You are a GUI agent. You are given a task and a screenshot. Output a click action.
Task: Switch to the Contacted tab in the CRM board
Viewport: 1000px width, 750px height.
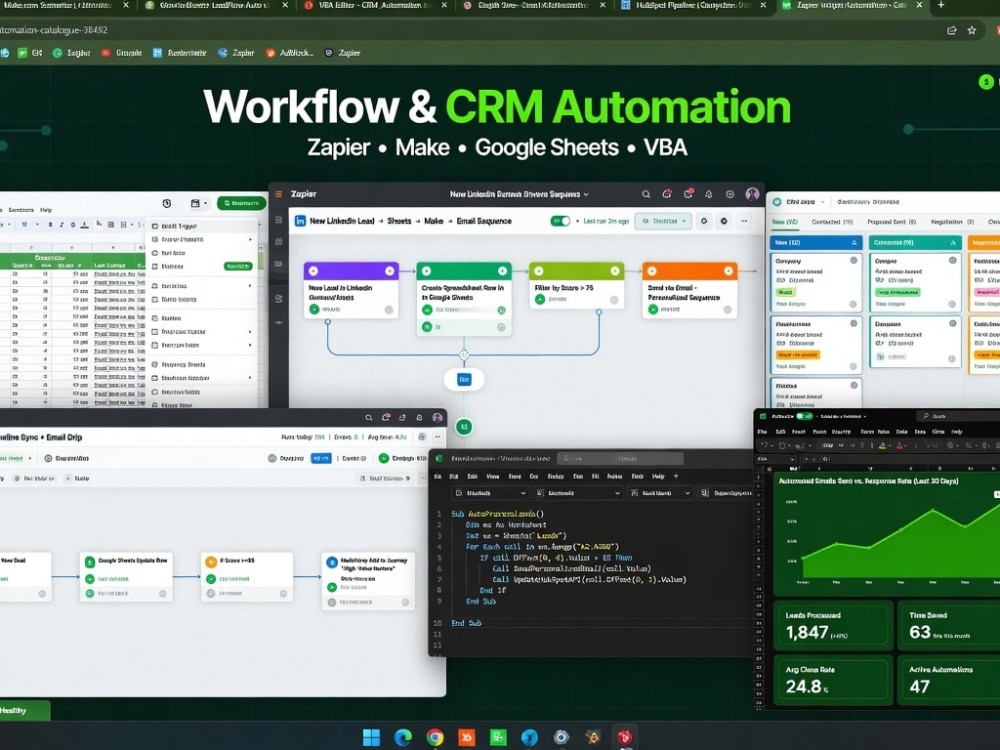coord(832,222)
